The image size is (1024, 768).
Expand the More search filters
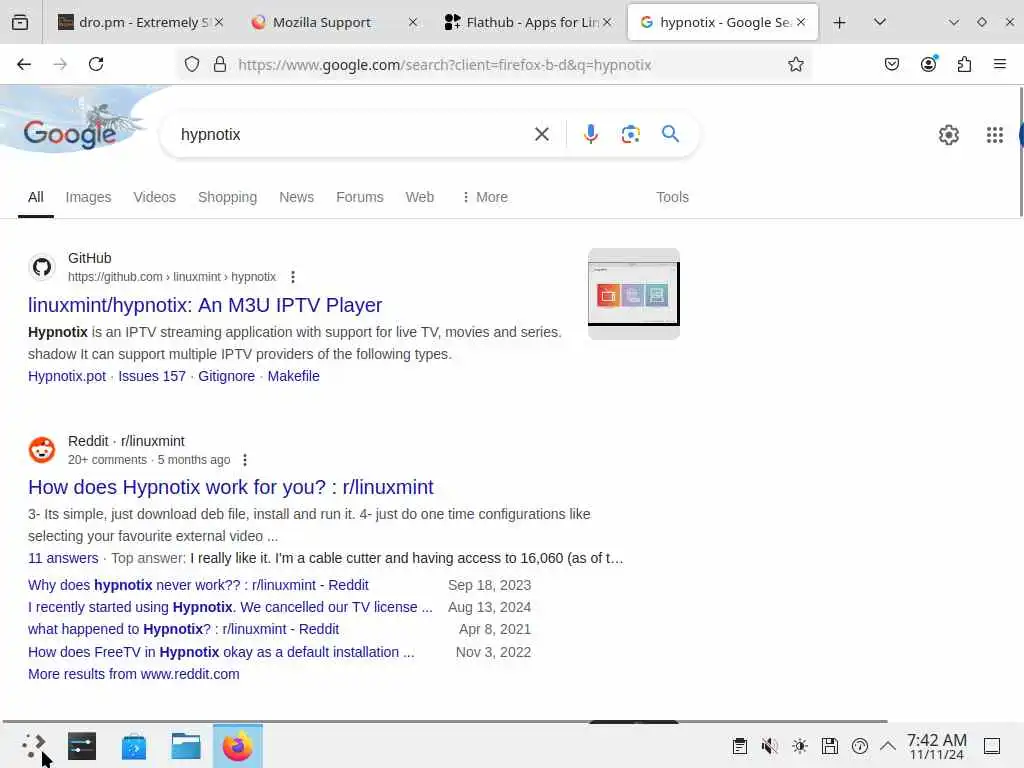coord(485,197)
